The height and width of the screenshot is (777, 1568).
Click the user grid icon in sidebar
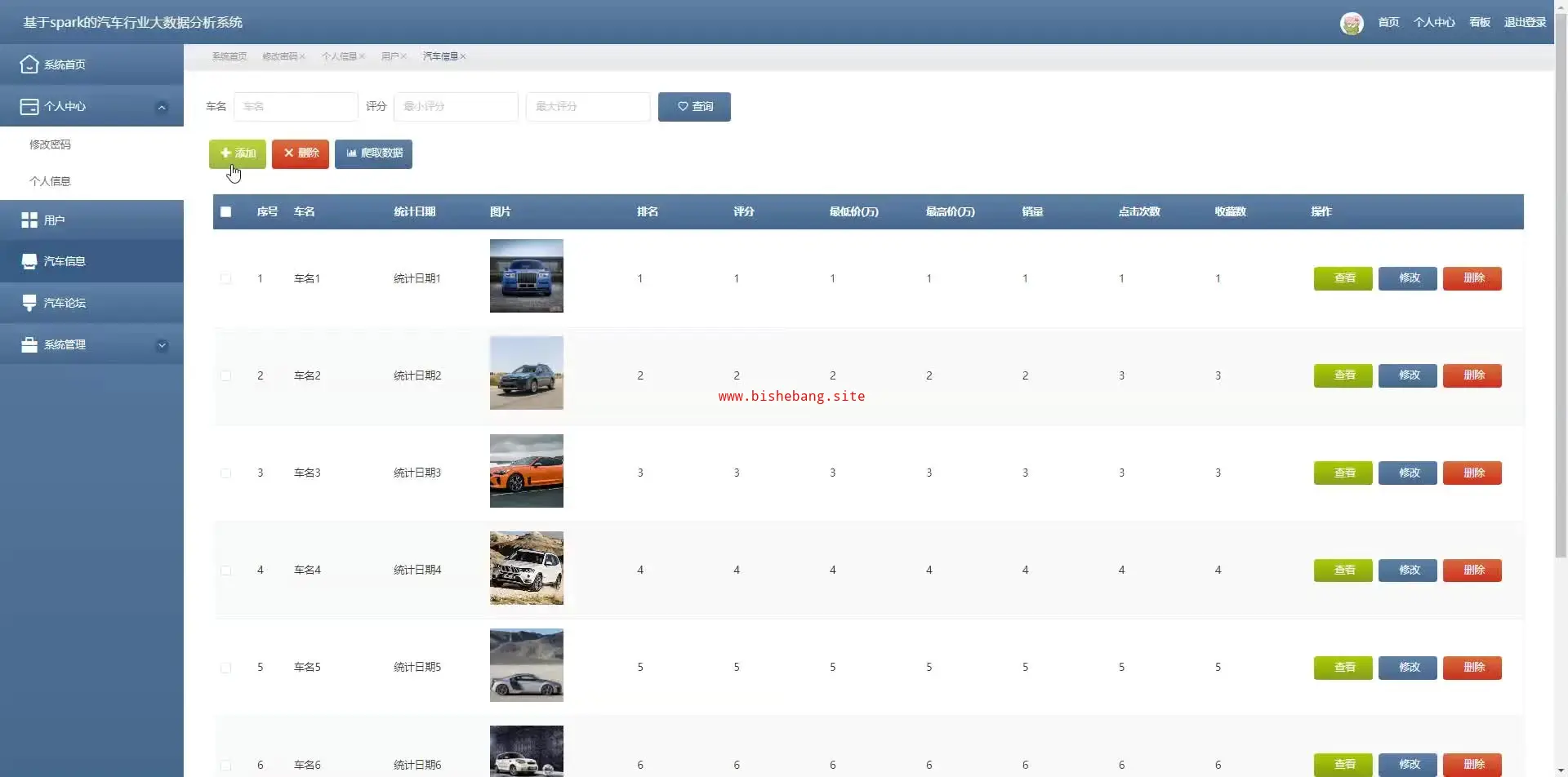[x=29, y=220]
